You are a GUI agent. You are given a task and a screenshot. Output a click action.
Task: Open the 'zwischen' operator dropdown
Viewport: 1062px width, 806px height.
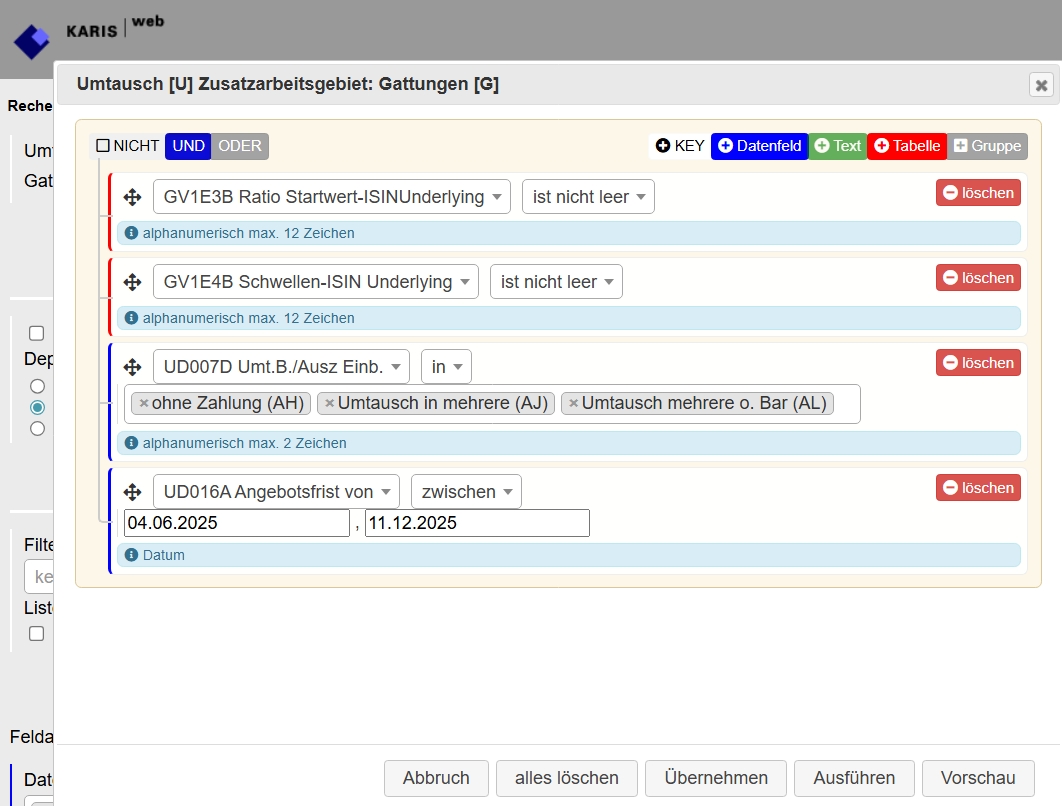466,492
